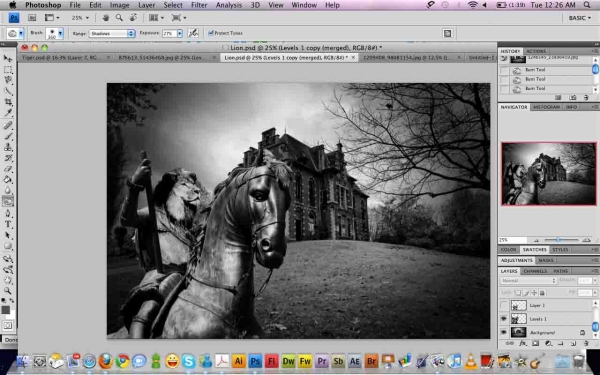Select the Magic Wand tool
The image size is (600, 375).
point(8,91)
